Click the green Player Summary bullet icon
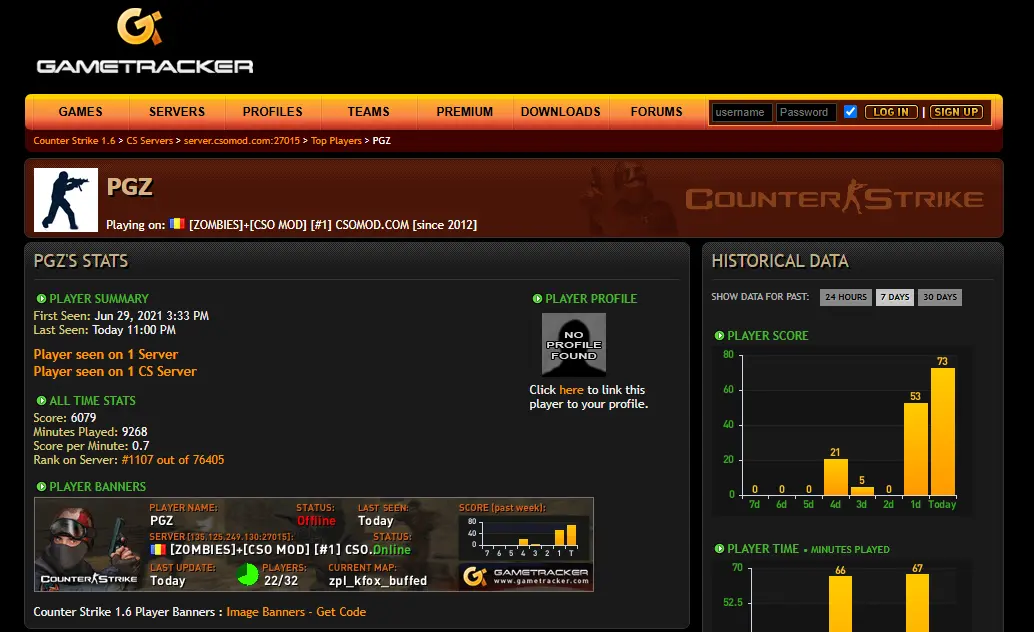This screenshot has width=1034, height=632. (41, 299)
